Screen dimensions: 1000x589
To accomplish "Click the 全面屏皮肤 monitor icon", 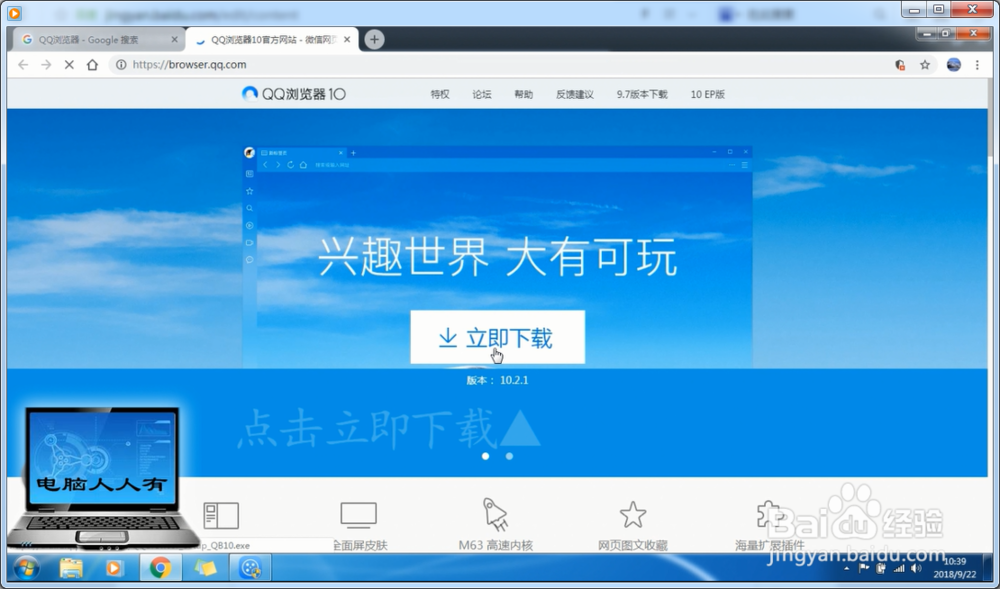I will [x=358, y=515].
